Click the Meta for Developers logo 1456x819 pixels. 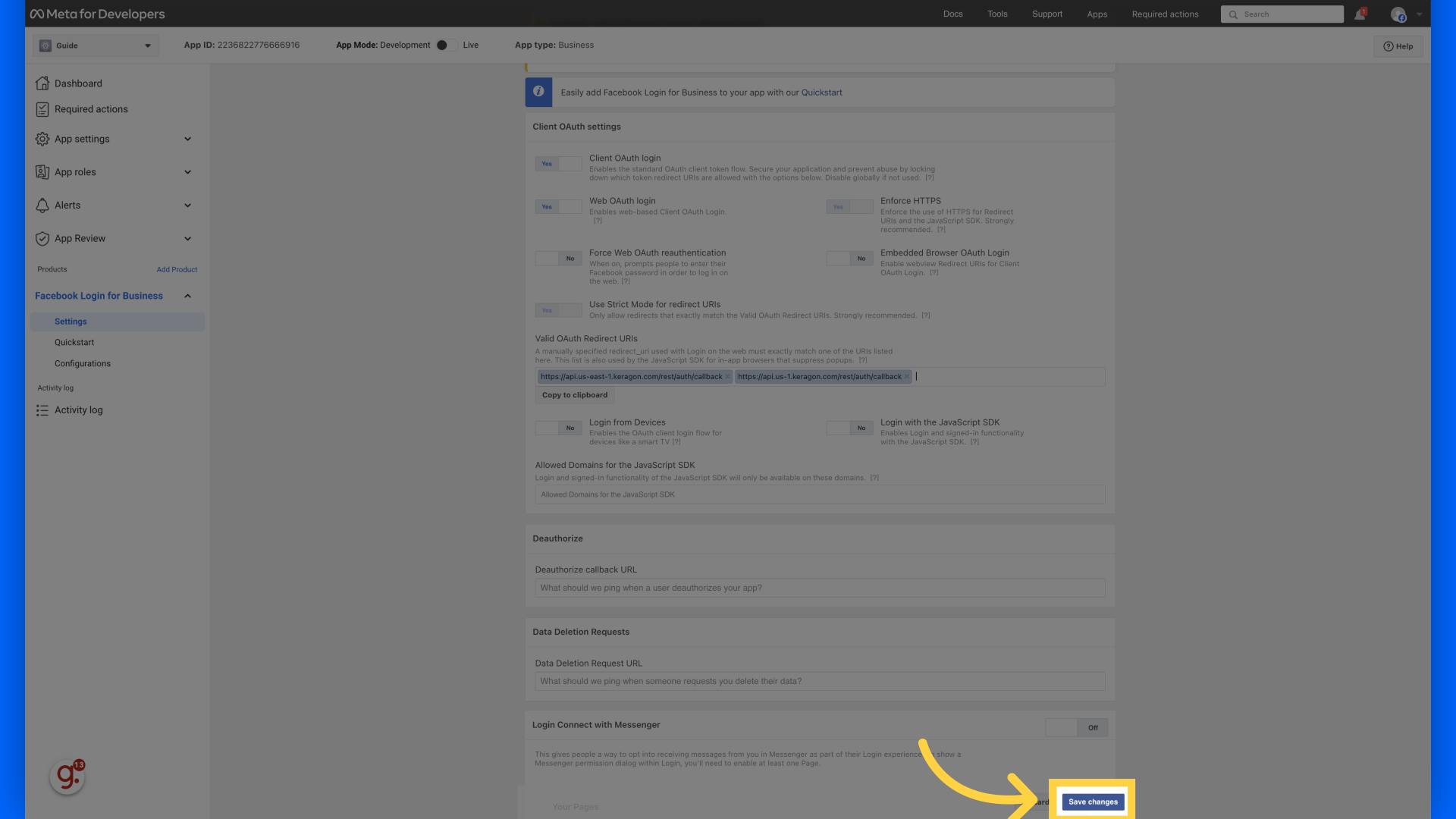97,14
